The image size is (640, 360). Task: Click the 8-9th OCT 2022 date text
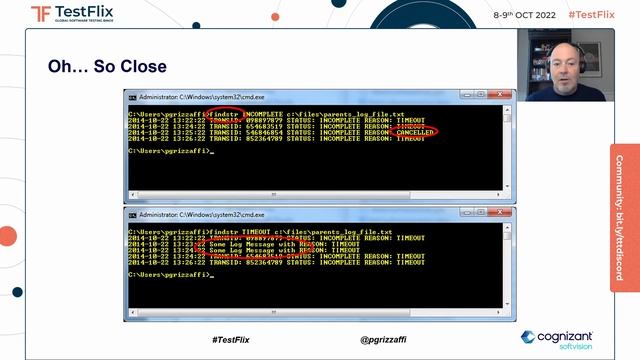pyautogui.click(x=524, y=15)
